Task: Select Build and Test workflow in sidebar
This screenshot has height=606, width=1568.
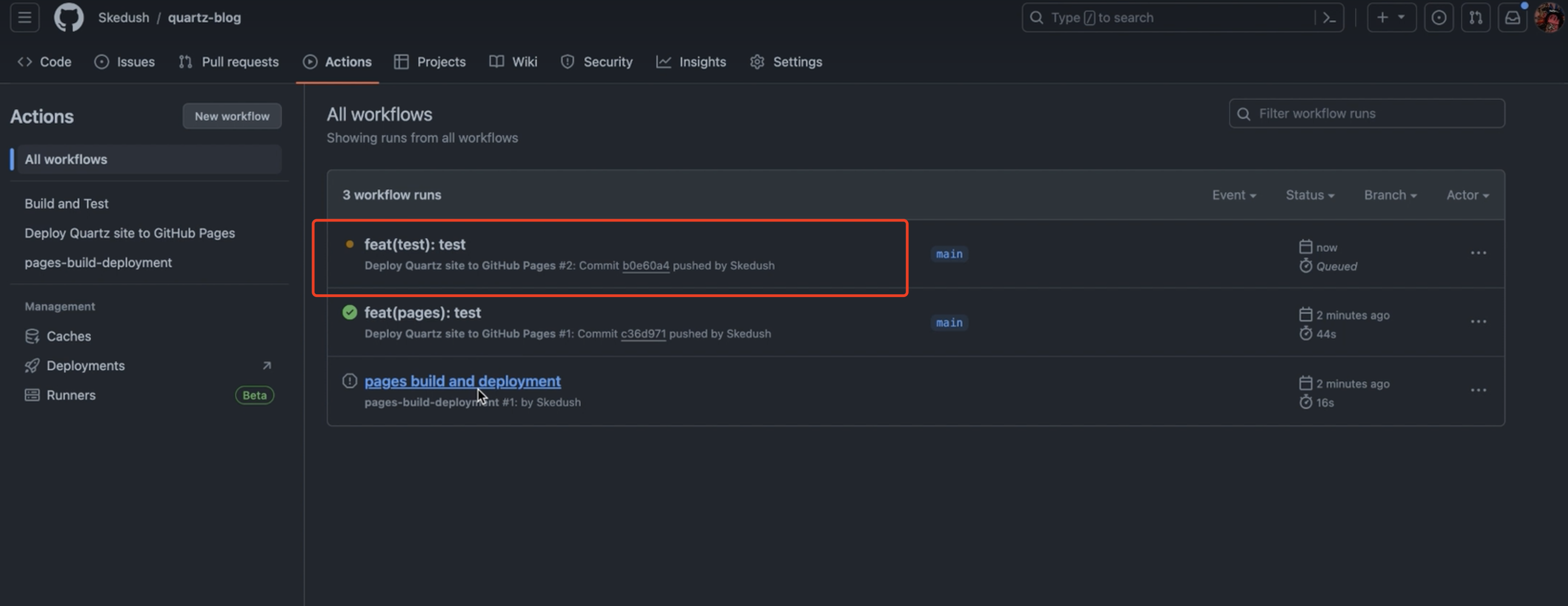Action: [66, 204]
